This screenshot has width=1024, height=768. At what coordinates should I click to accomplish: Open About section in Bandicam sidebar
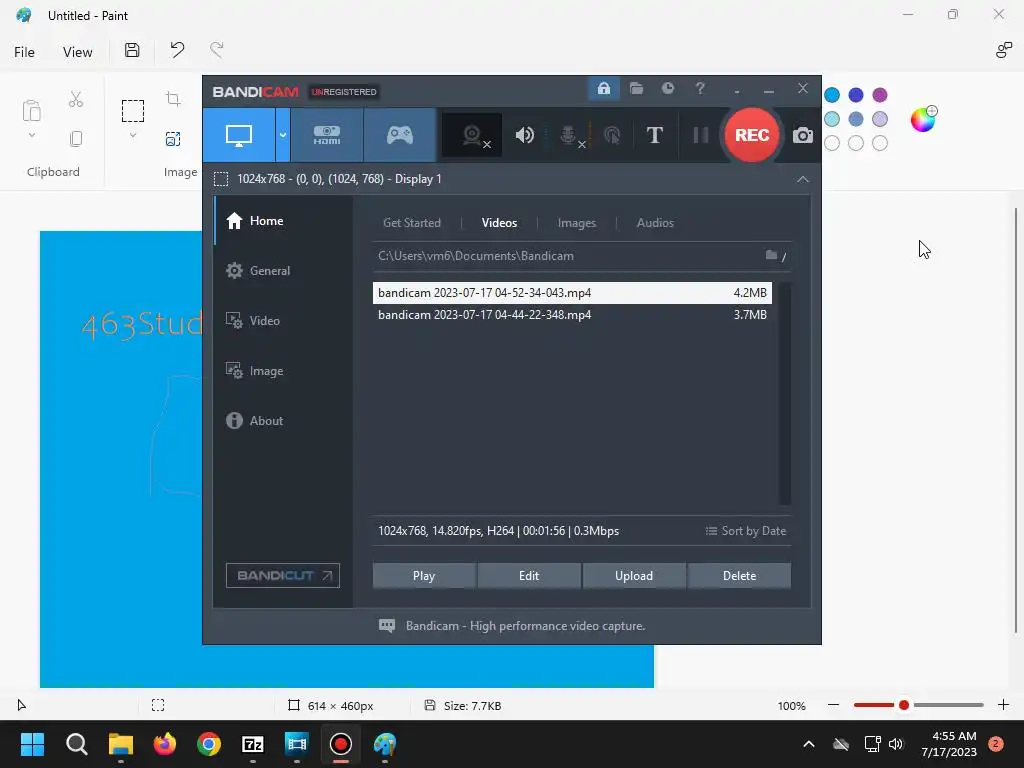coord(283,421)
